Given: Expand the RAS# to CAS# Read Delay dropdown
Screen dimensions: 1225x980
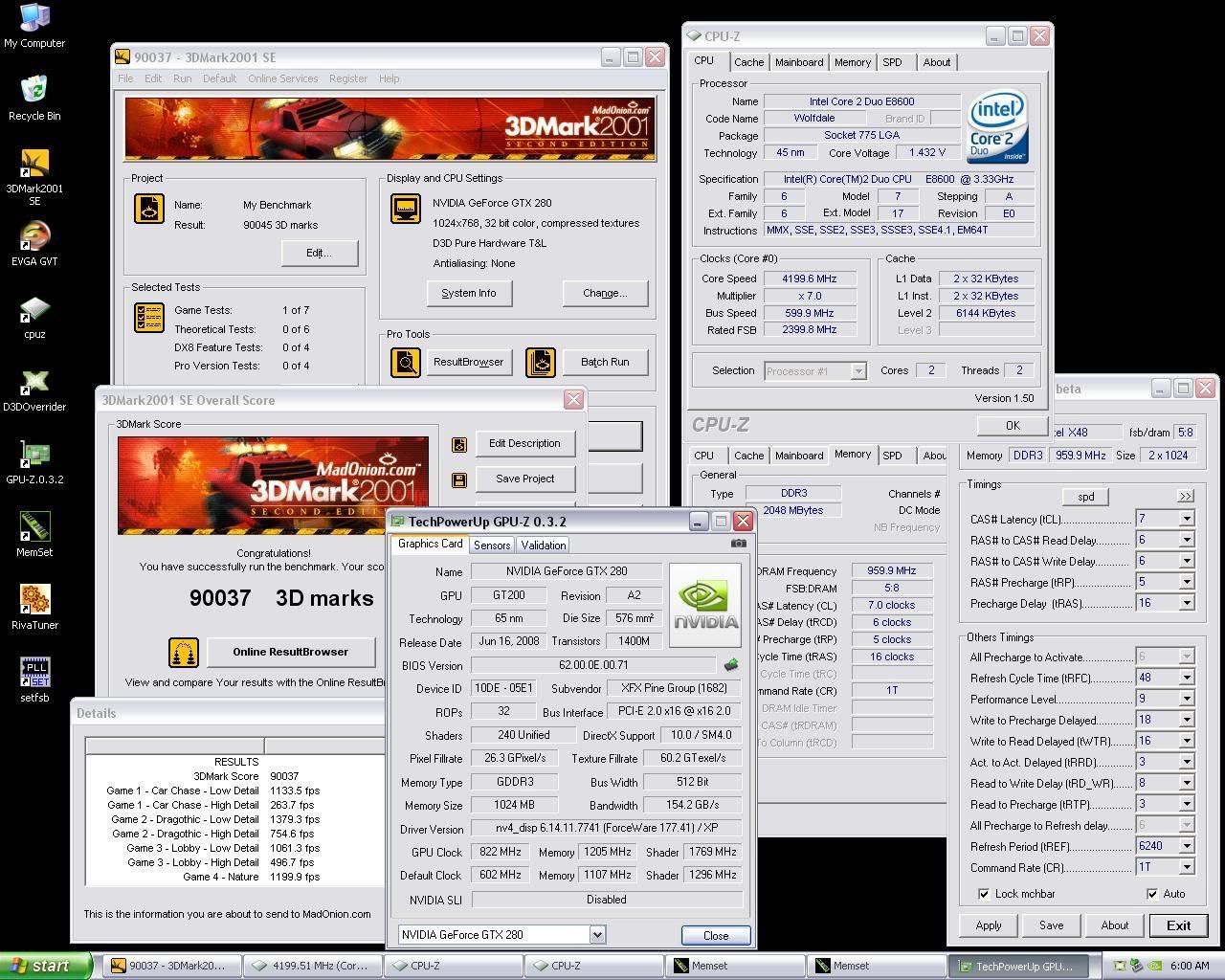Looking at the screenshot, I should point(1187,540).
